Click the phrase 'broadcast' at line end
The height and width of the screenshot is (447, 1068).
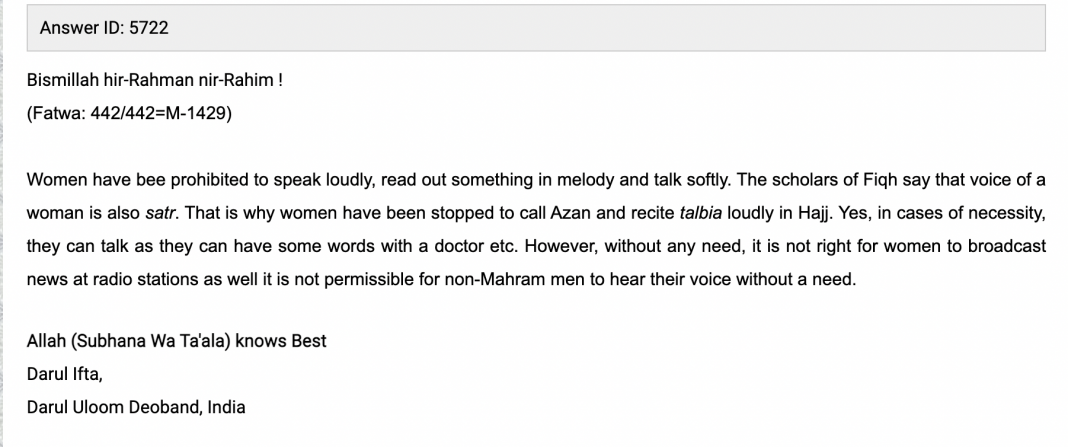coord(1009,246)
